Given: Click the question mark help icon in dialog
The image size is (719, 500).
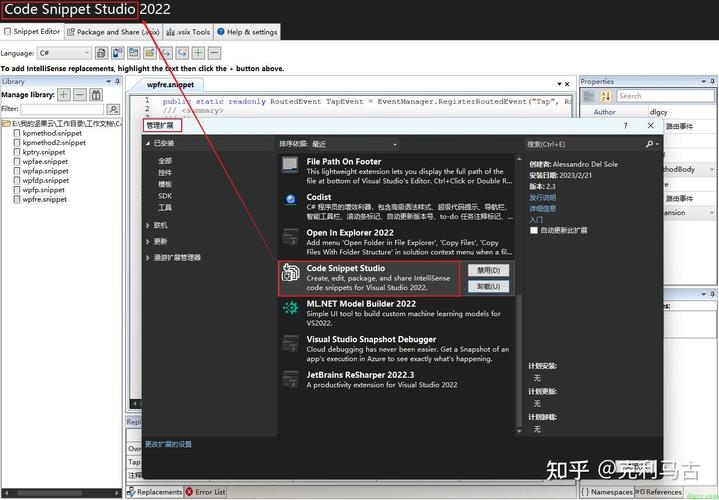Looking at the screenshot, I should click(625, 125).
